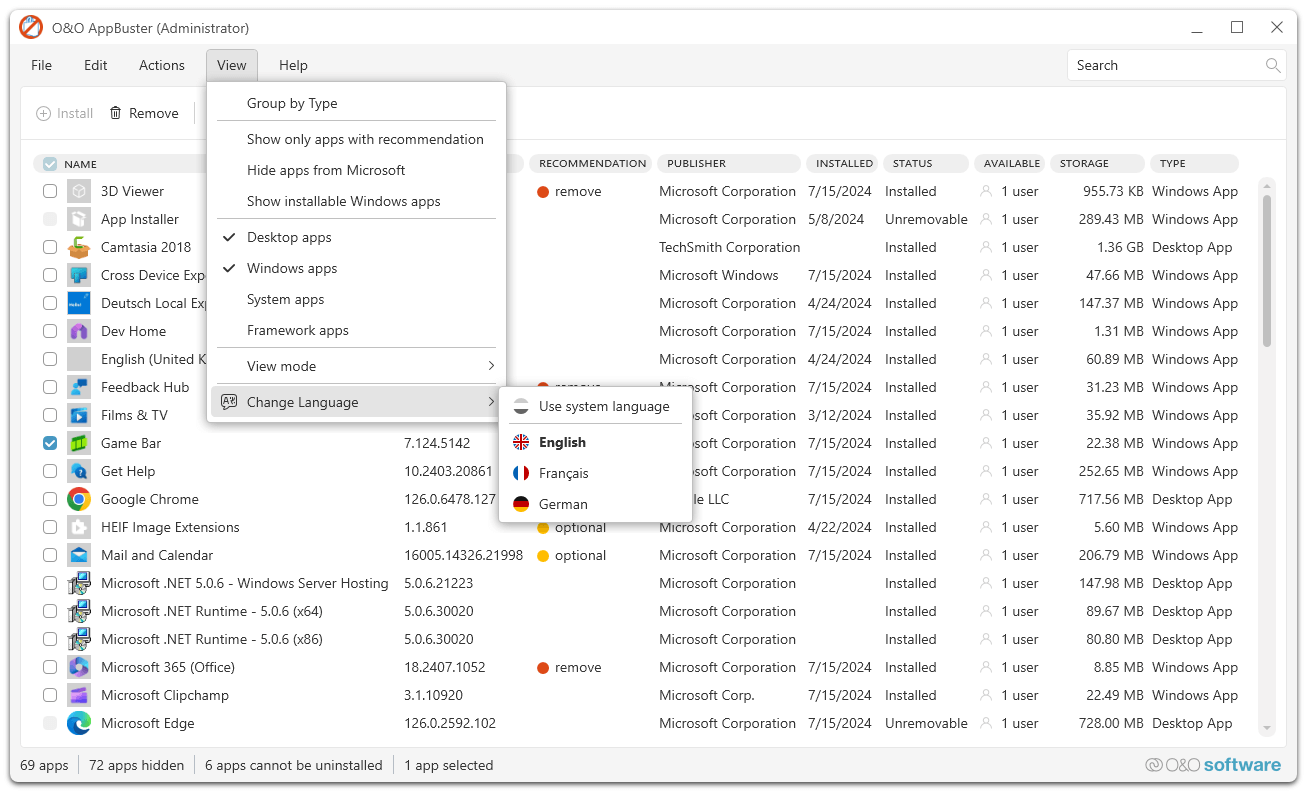Tick the Google Chrome checkbox
The height and width of the screenshot is (792, 1307).
50,499
